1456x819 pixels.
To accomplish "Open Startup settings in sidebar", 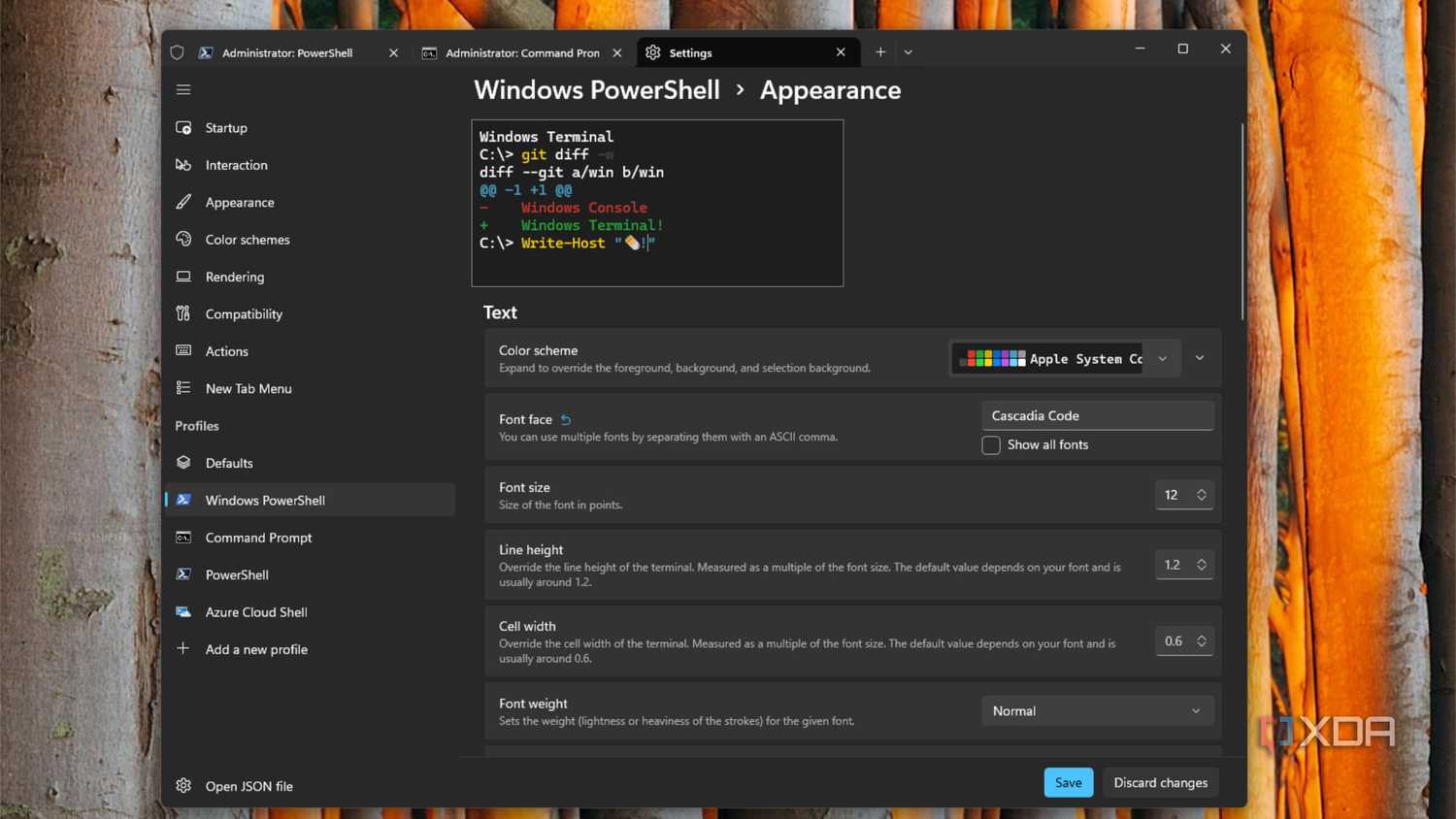I will [x=310, y=128].
